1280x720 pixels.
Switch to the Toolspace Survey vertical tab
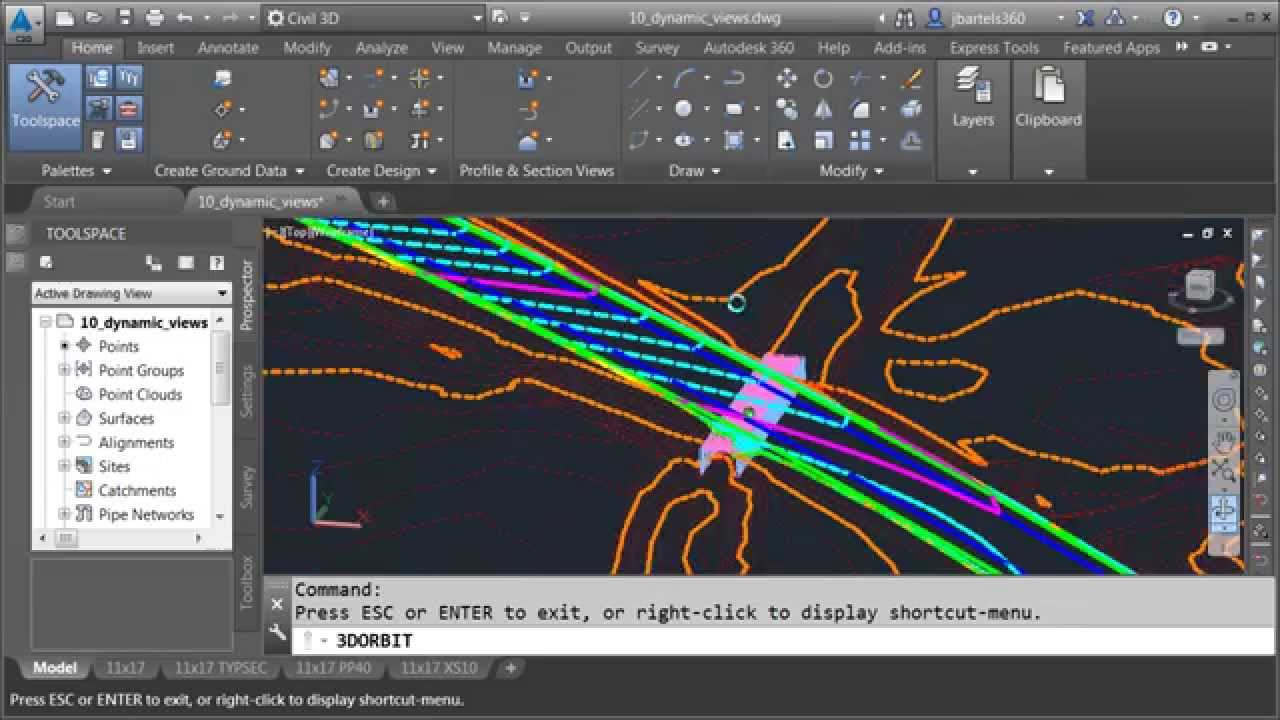point(248,487)
